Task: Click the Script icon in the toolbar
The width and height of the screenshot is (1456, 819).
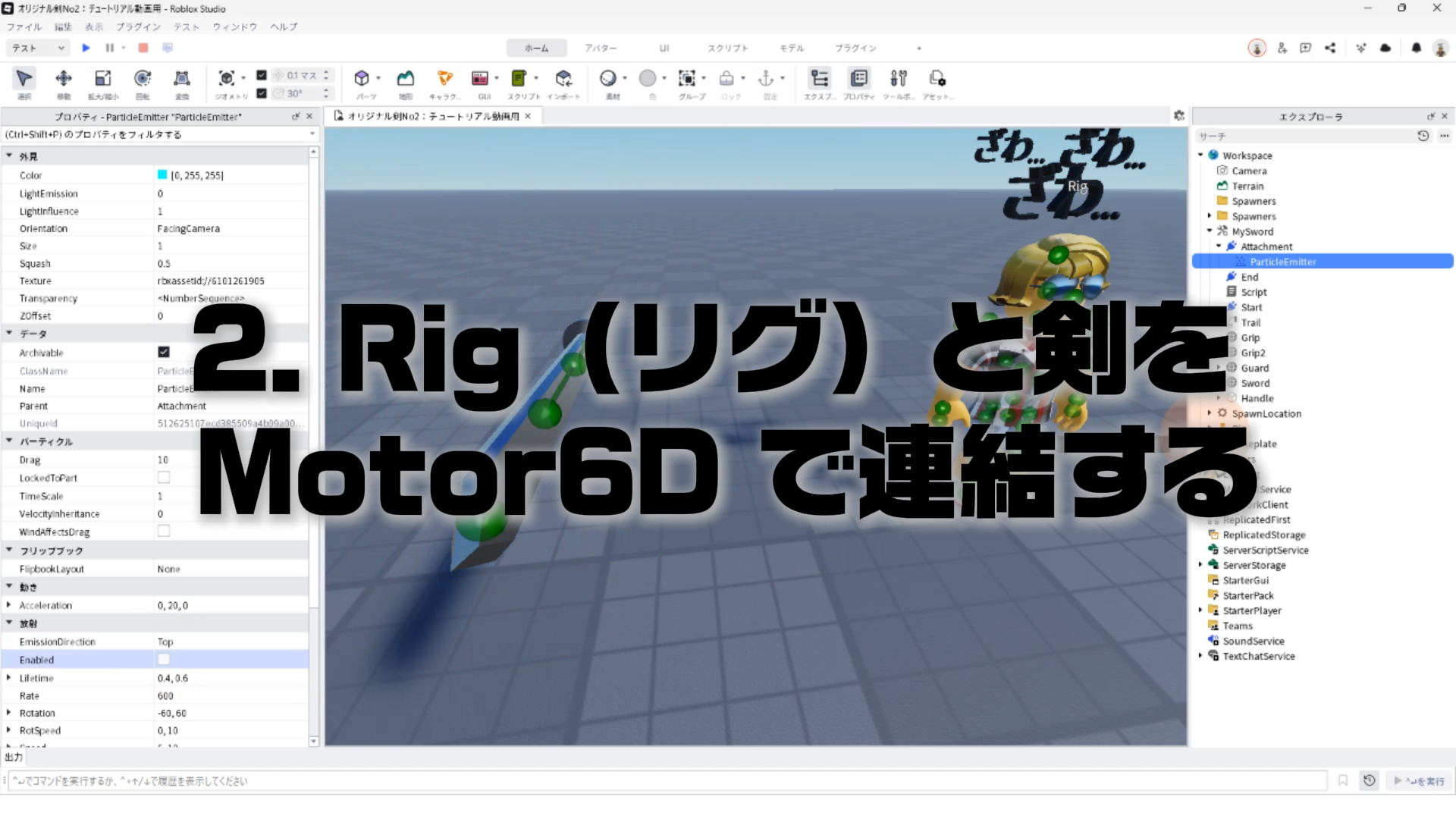Action: (x=519, y=79)
